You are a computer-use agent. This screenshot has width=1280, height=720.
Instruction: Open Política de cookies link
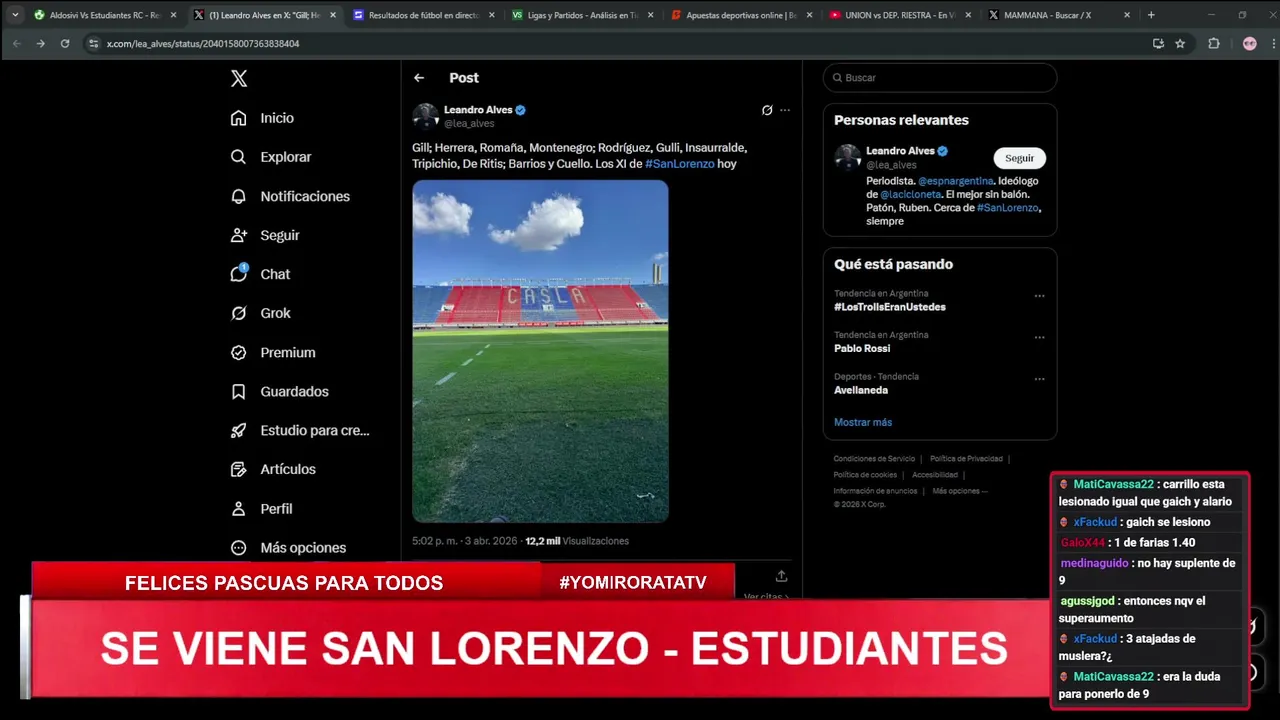[865, 475]
